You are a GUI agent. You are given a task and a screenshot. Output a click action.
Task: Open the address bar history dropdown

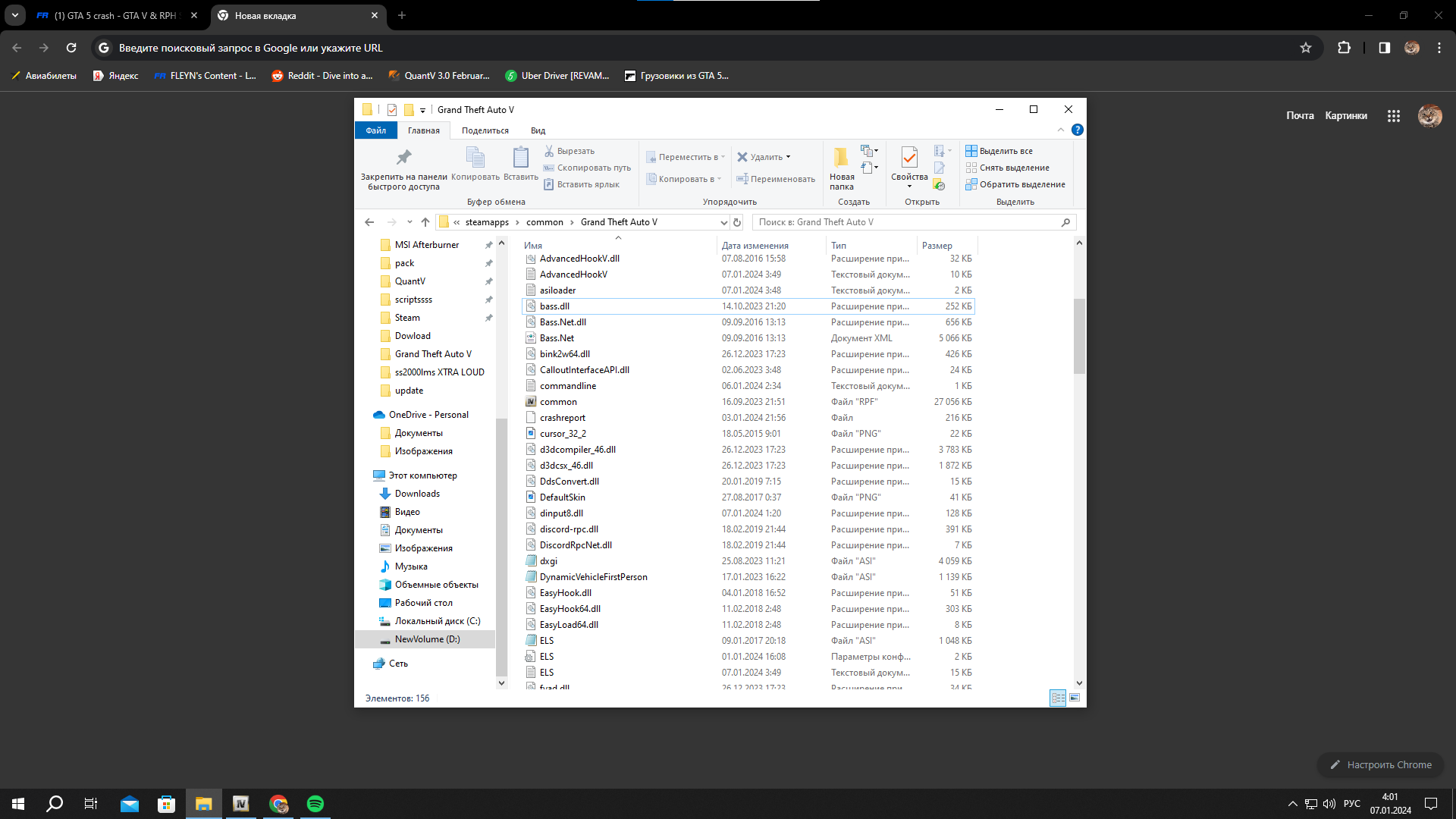(723, 222)
